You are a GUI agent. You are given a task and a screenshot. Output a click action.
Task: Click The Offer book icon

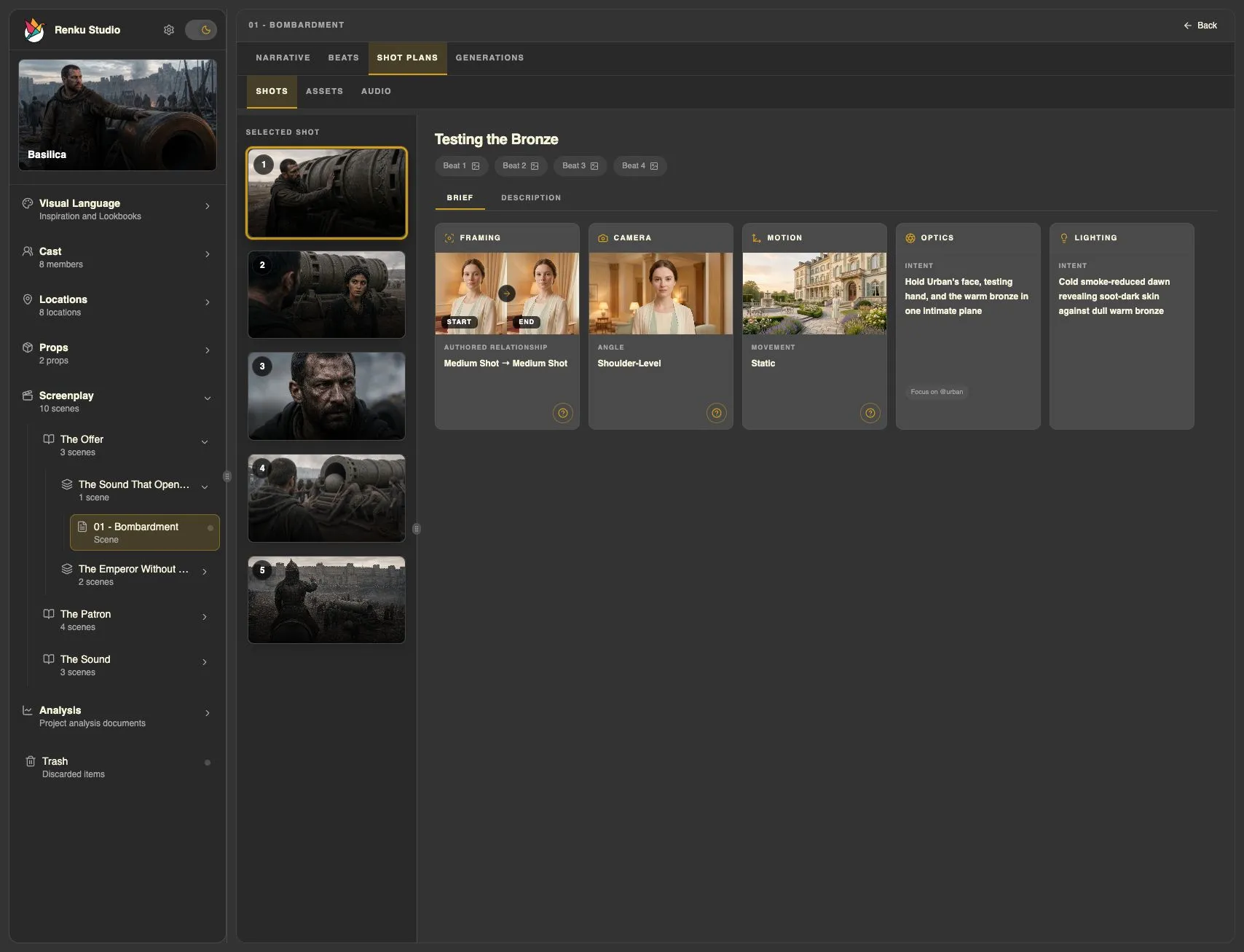point(49,439)
